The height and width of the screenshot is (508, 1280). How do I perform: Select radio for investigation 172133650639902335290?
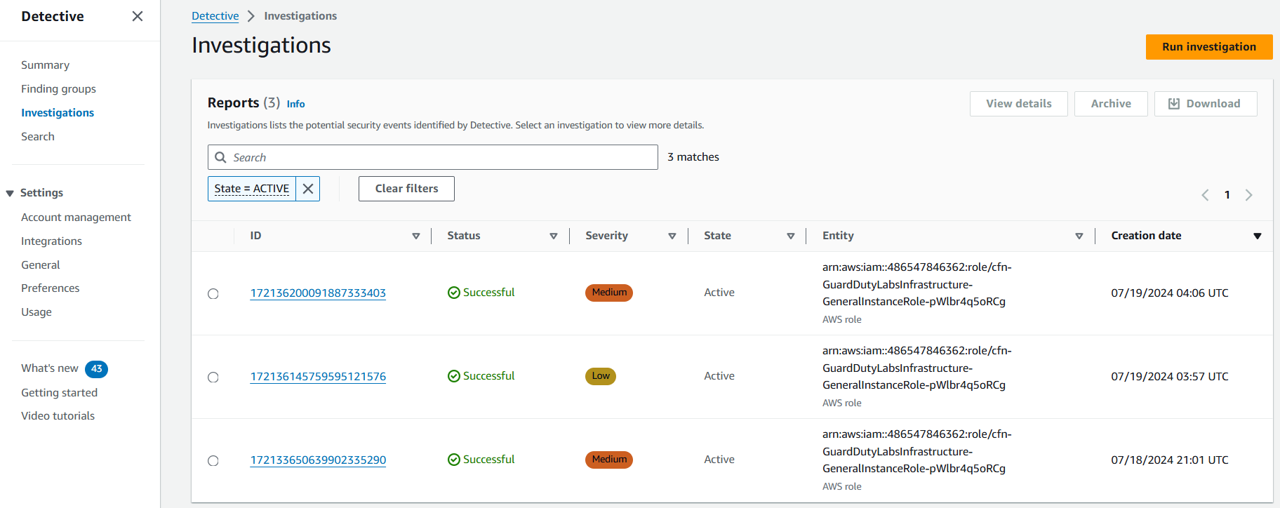point(213,461)
